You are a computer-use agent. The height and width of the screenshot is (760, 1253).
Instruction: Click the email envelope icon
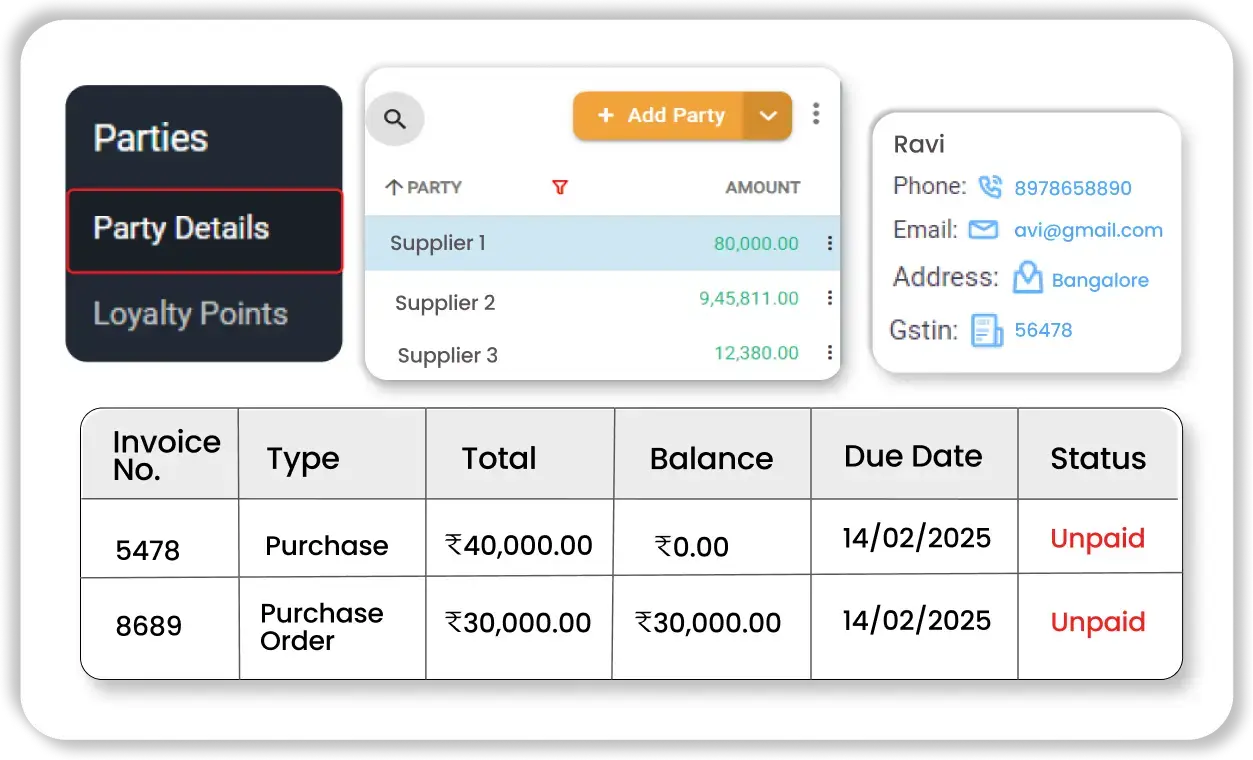point(984,231)
